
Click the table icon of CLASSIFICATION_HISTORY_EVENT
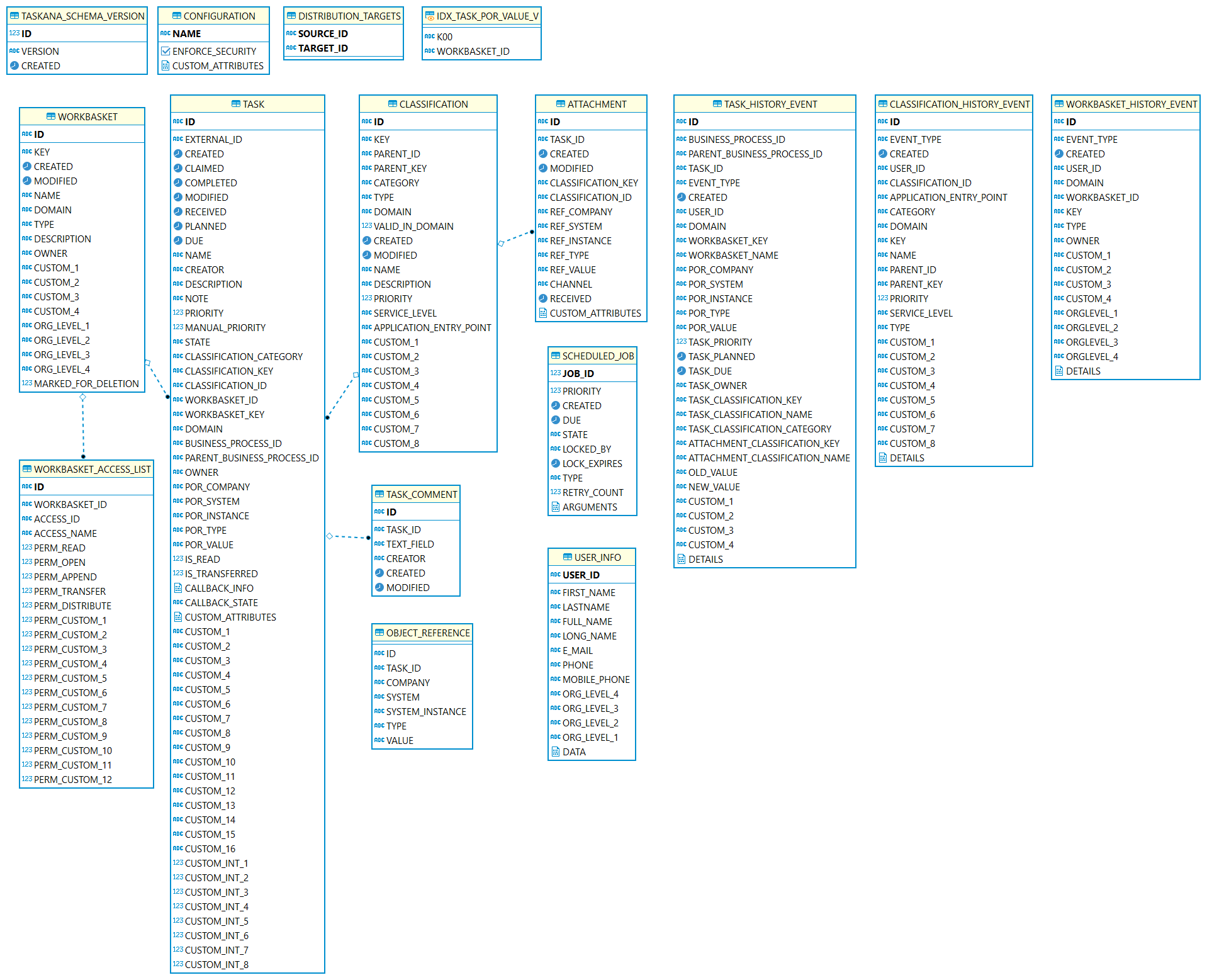tap(883, 104)
